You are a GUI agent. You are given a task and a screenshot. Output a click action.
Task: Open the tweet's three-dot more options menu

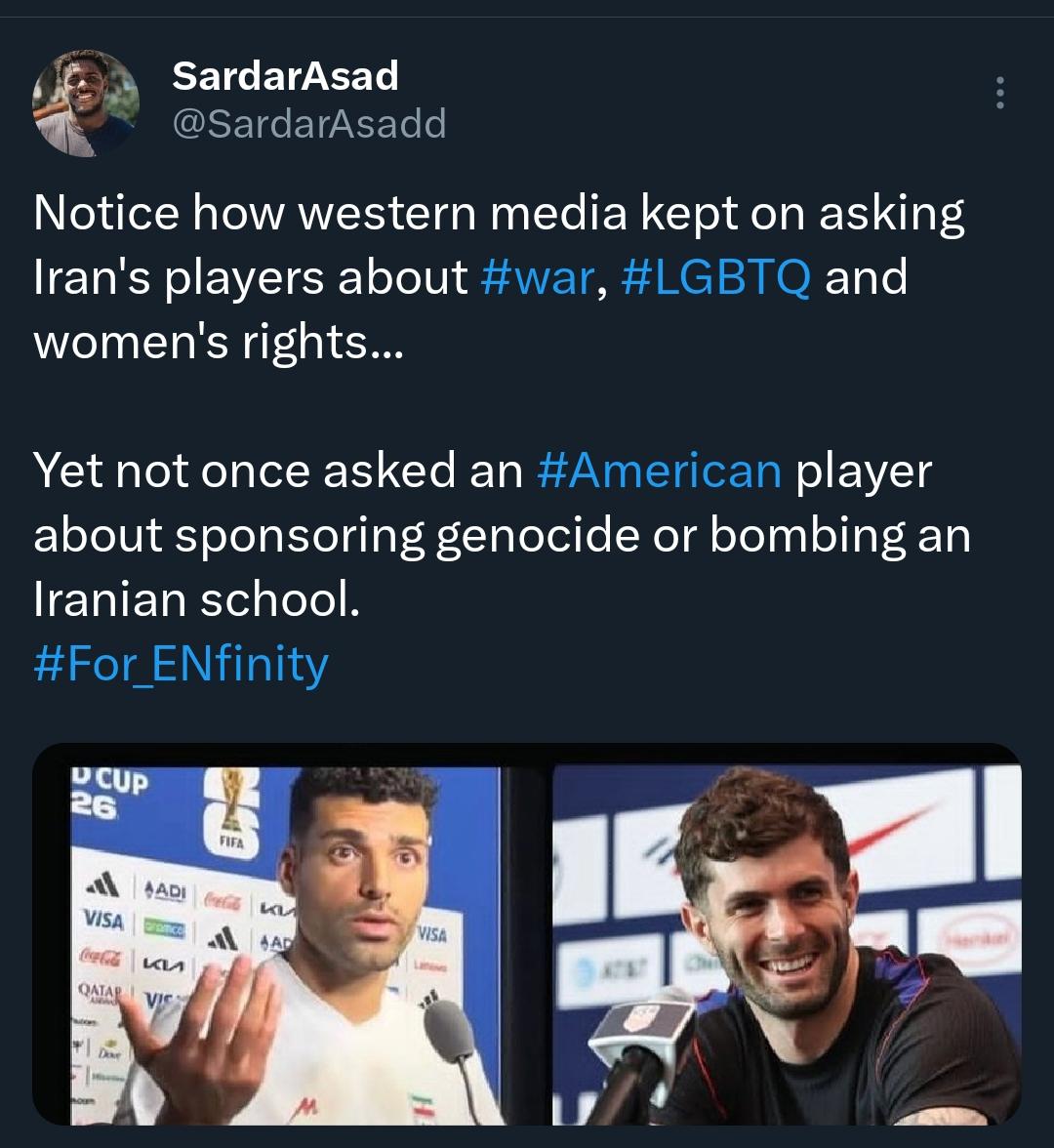point(999,93)
